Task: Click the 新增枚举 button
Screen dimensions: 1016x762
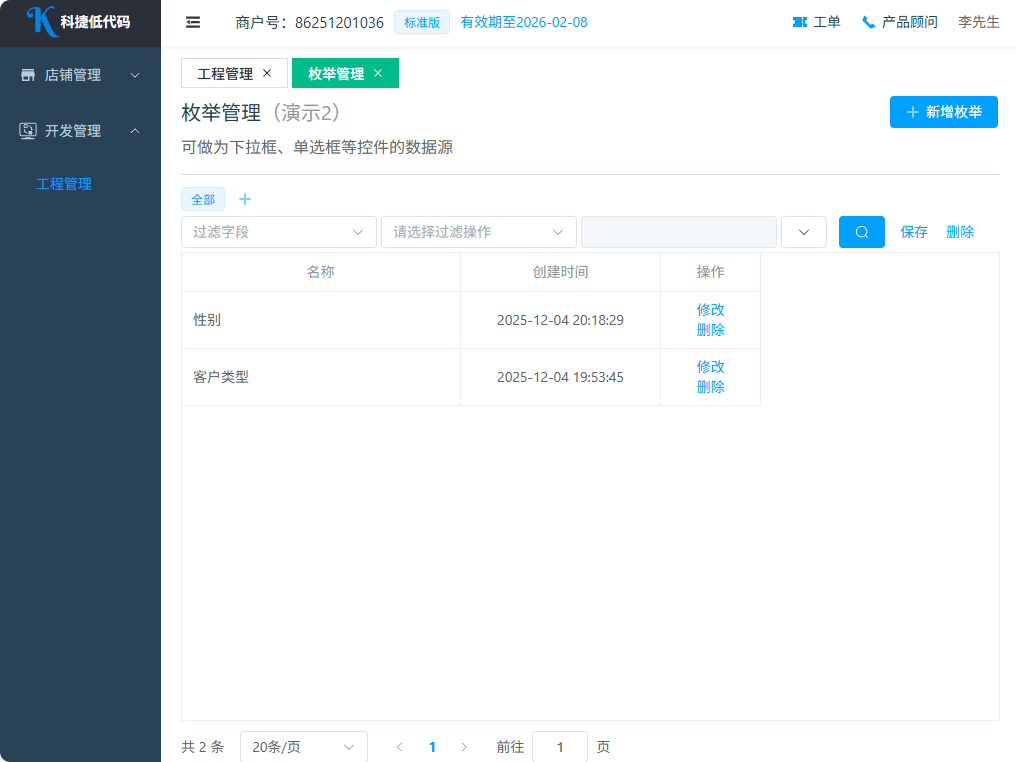Action: point(943,112)
